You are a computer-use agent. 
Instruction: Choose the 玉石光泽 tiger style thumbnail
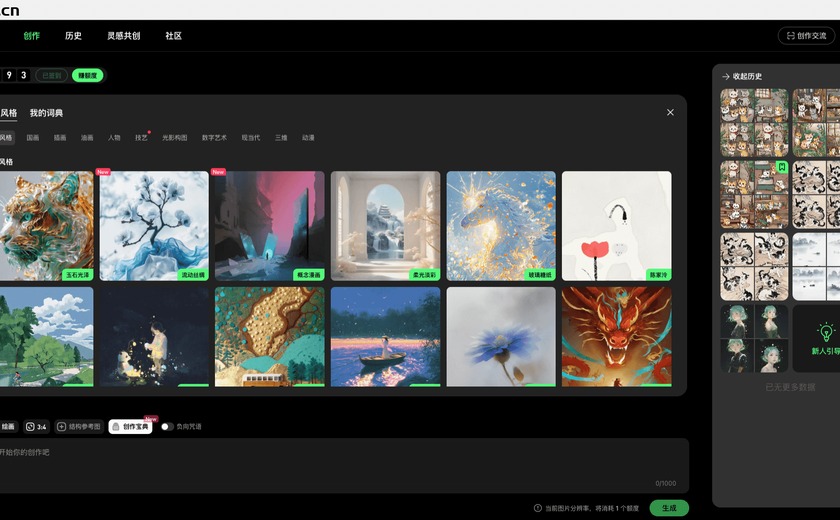46,226
